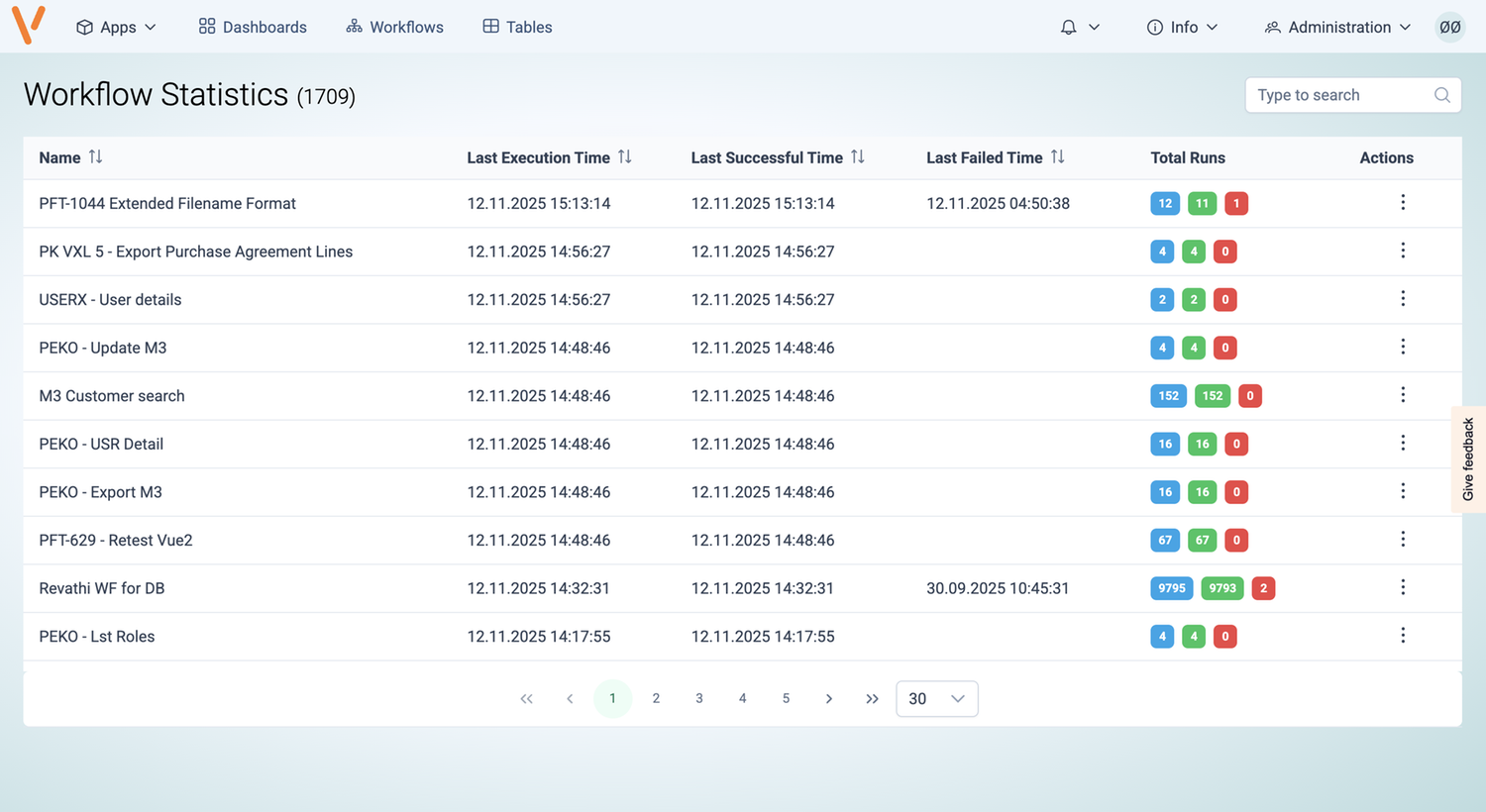
Task: Open actions menu for Revathi WF for DB
Action: 1403,587
